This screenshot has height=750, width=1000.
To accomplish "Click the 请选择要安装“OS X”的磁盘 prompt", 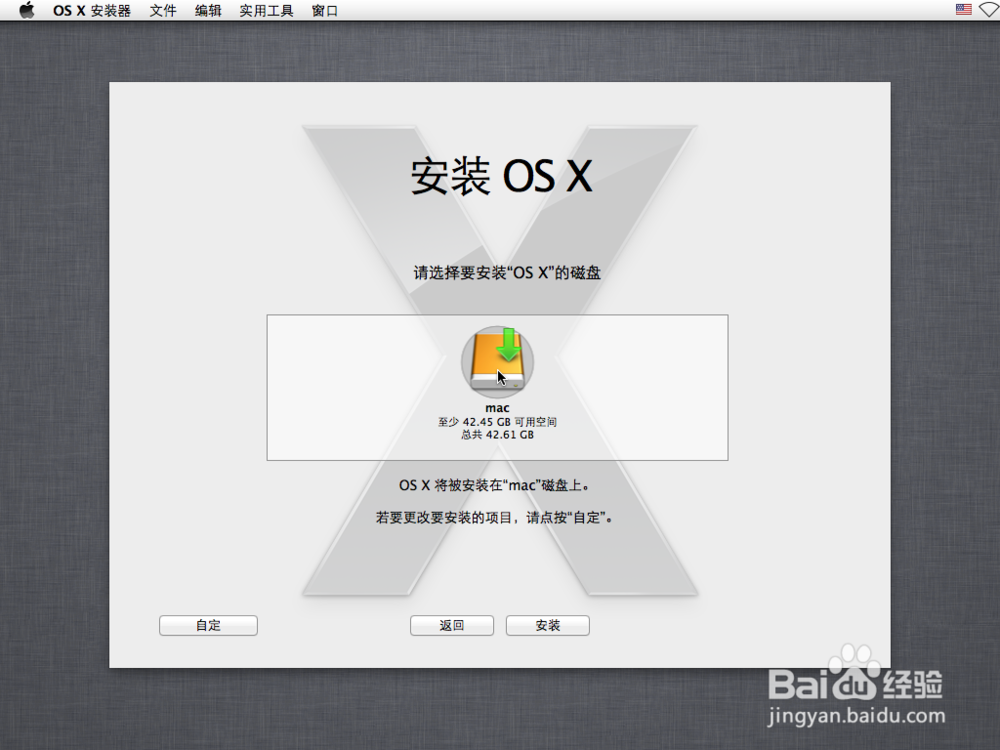I will point(507,273).
